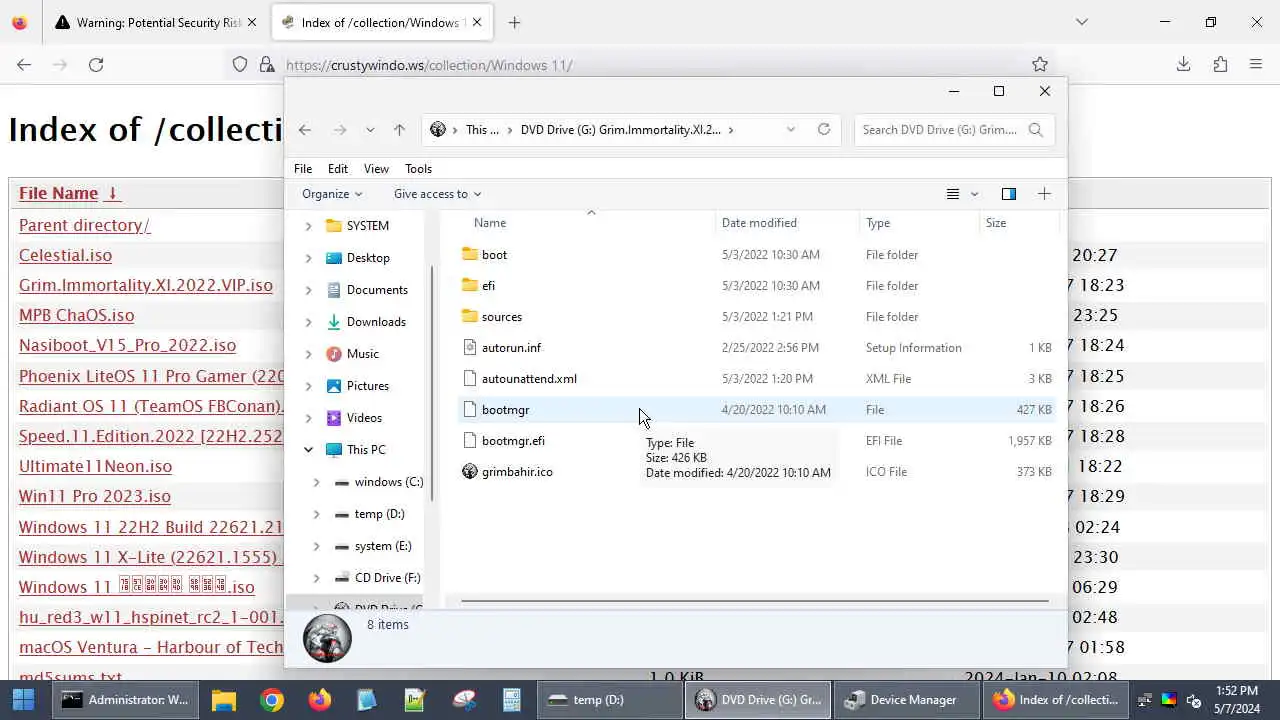Toggle the preview pane button
1280x720 pixels.
(x=1008, y=194)
